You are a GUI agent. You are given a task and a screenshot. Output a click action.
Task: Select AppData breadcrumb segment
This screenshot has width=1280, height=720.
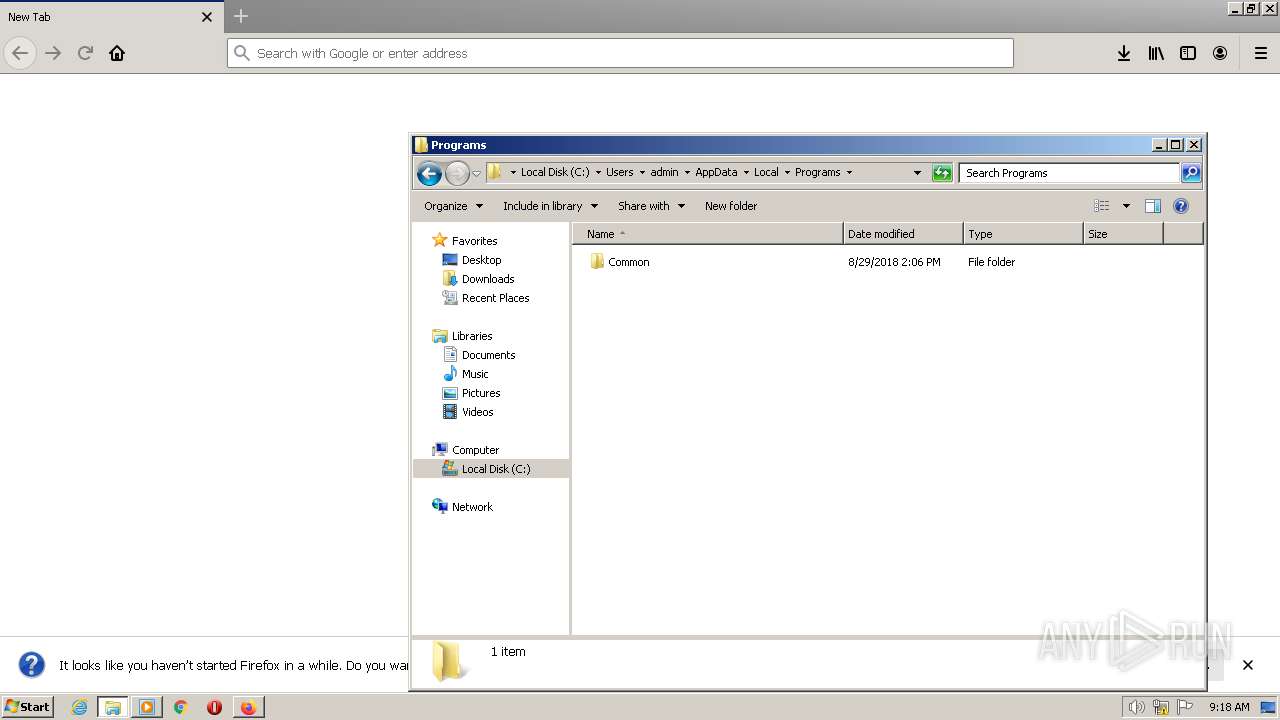[716, 172]
